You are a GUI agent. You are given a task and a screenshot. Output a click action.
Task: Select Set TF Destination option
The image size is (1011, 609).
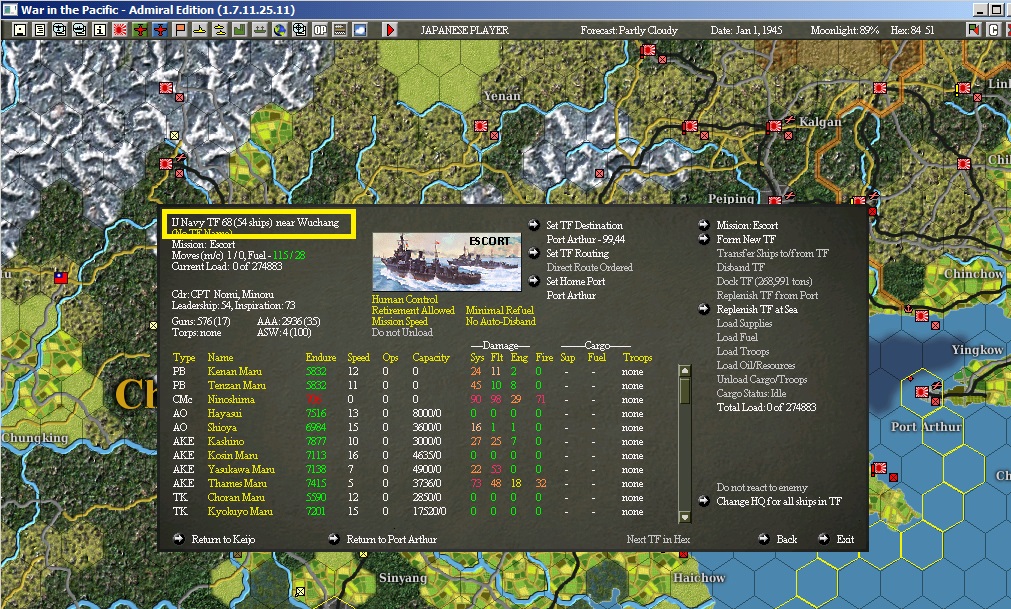(x=584, y=225)
